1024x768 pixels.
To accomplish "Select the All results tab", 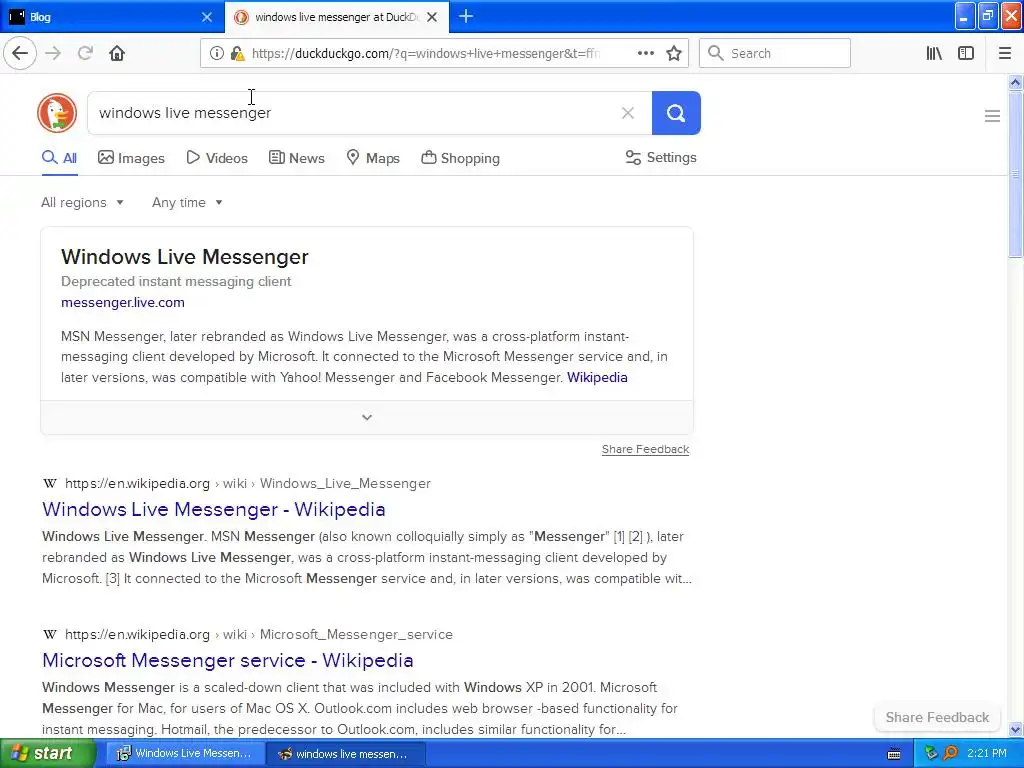I will 59,158.
